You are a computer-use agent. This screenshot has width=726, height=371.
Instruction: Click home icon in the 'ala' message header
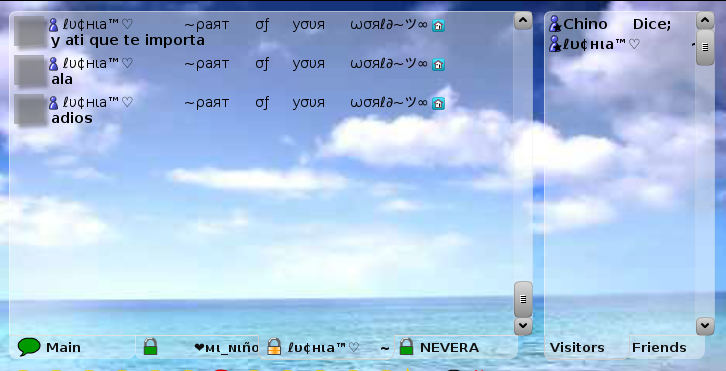click(438, 64)
